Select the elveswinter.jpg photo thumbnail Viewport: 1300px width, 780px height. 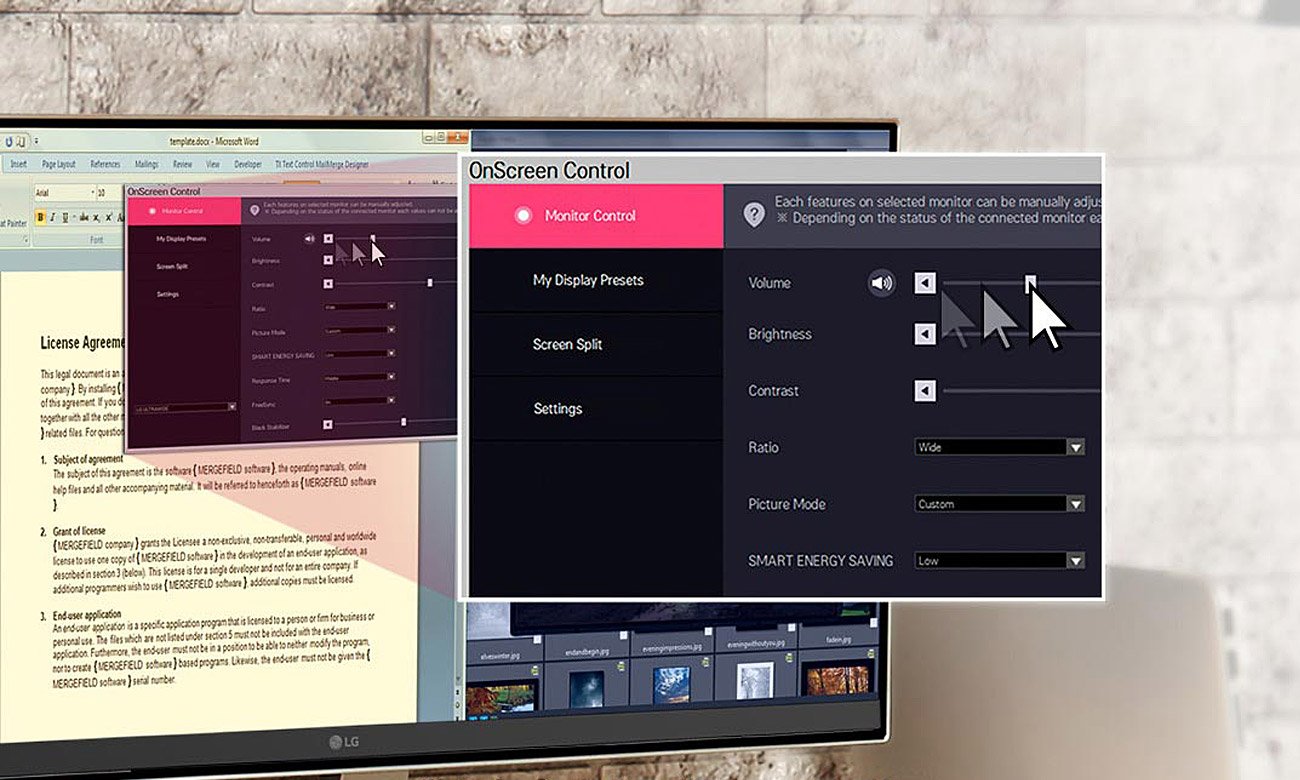502,697
